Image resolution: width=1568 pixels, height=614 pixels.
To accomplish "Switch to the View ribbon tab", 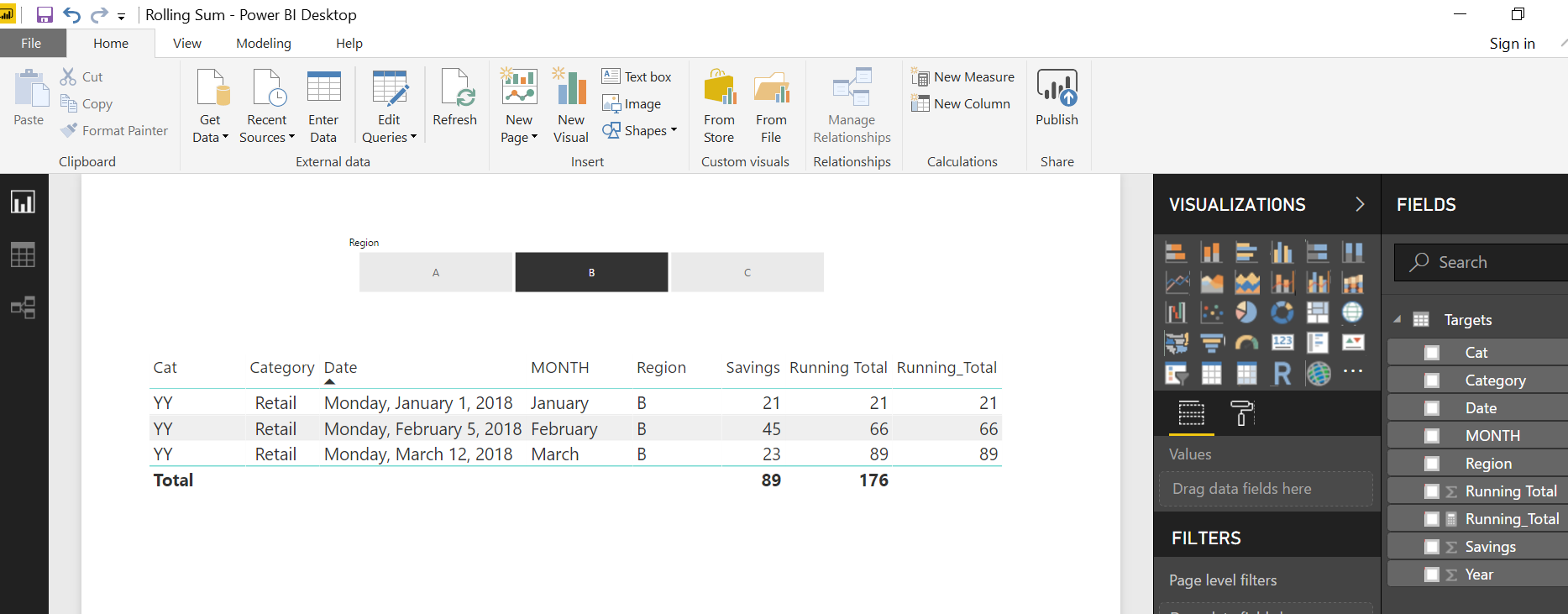I will (187, 44).
